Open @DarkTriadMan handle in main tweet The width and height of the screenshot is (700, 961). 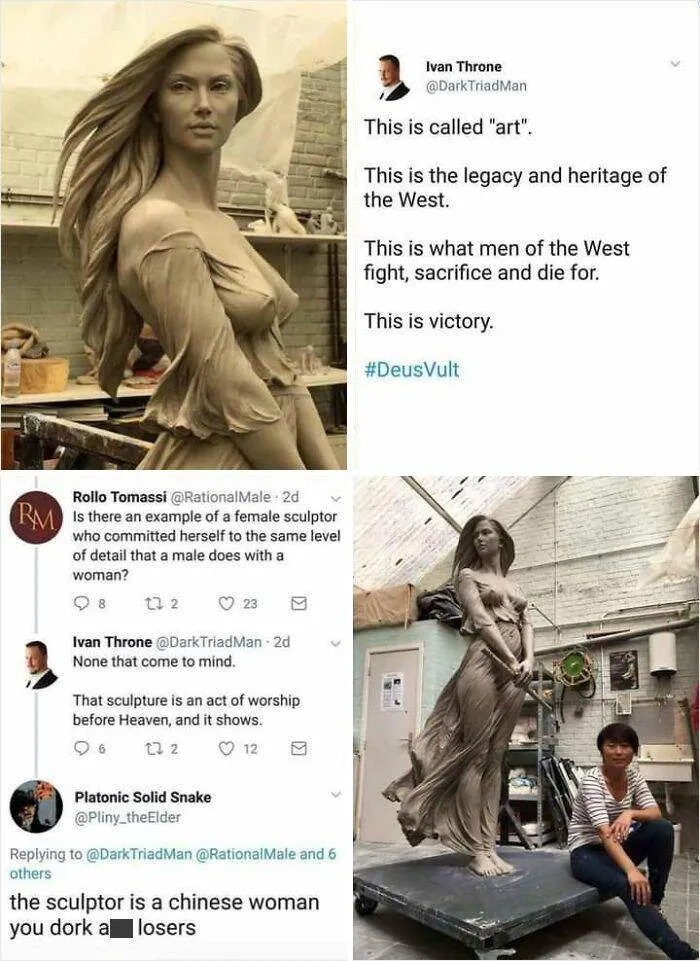coord(476,86)
